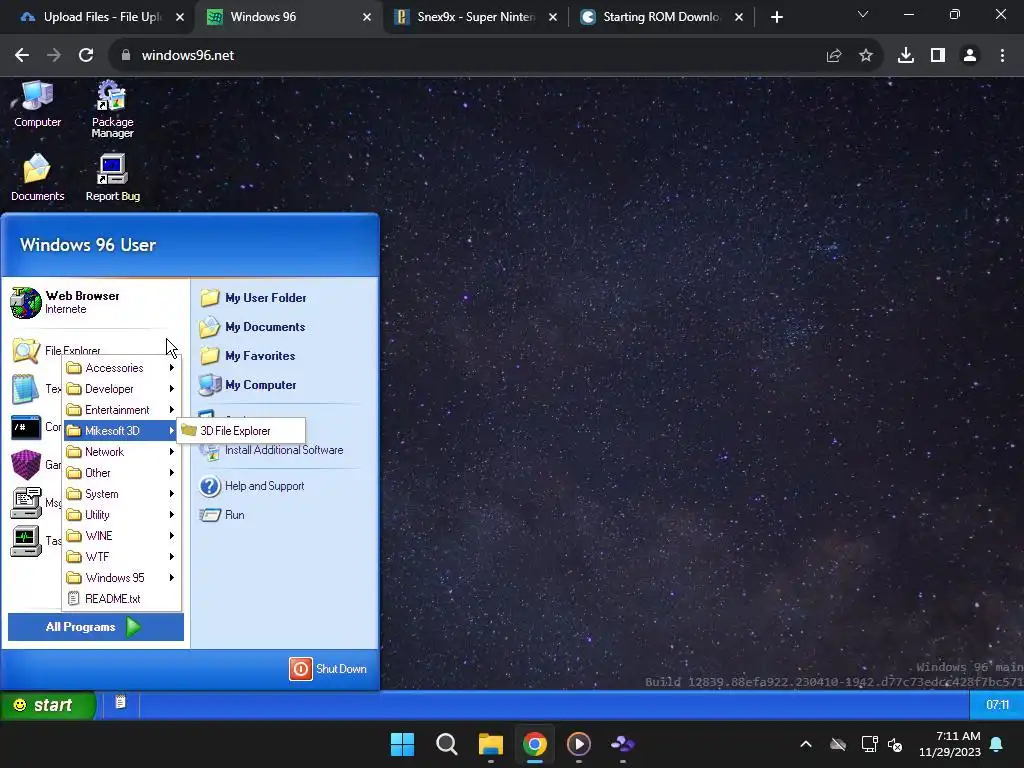Viewport: 1024px width, 768px height.
Task: Click Install Additional Software
Action: tap(272, 451)
